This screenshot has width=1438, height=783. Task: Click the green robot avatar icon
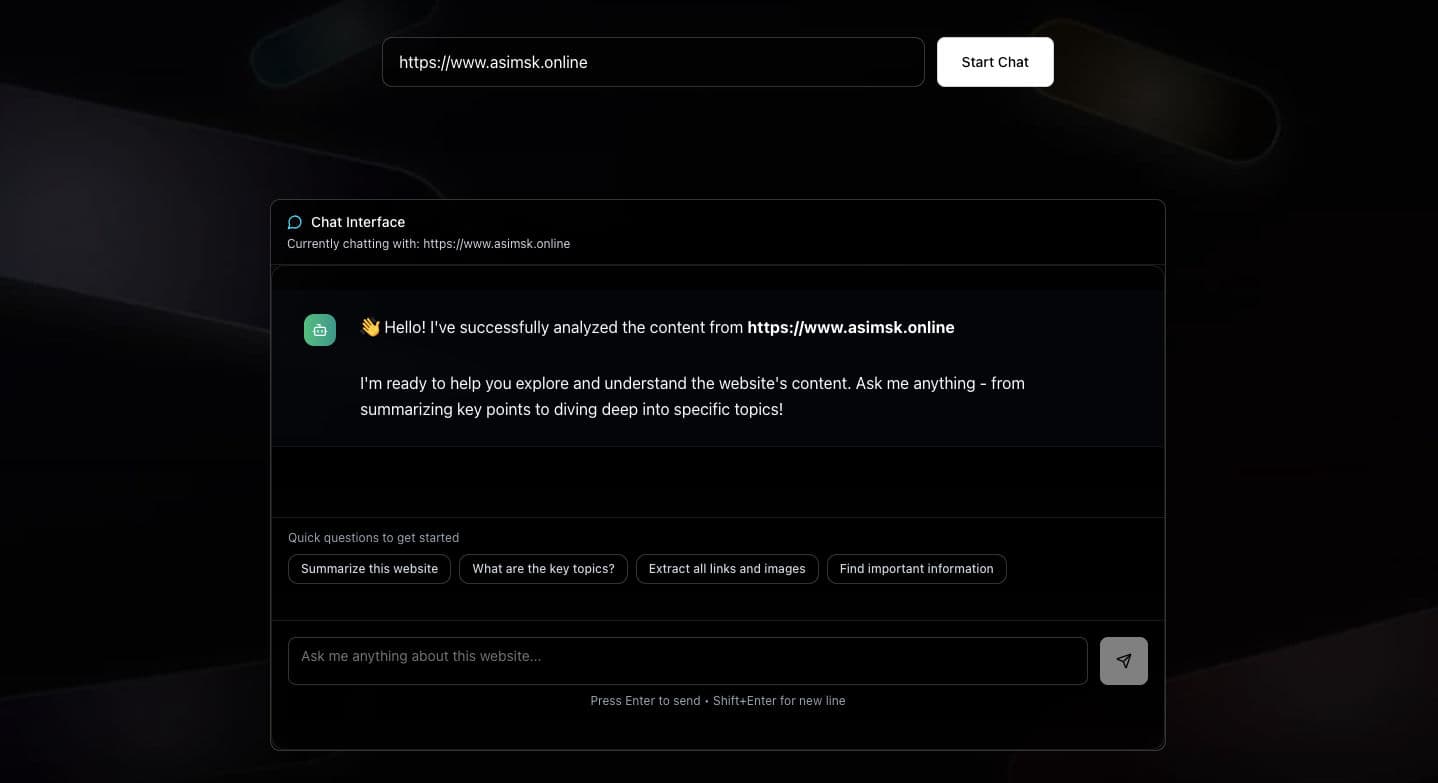(319, 328)
